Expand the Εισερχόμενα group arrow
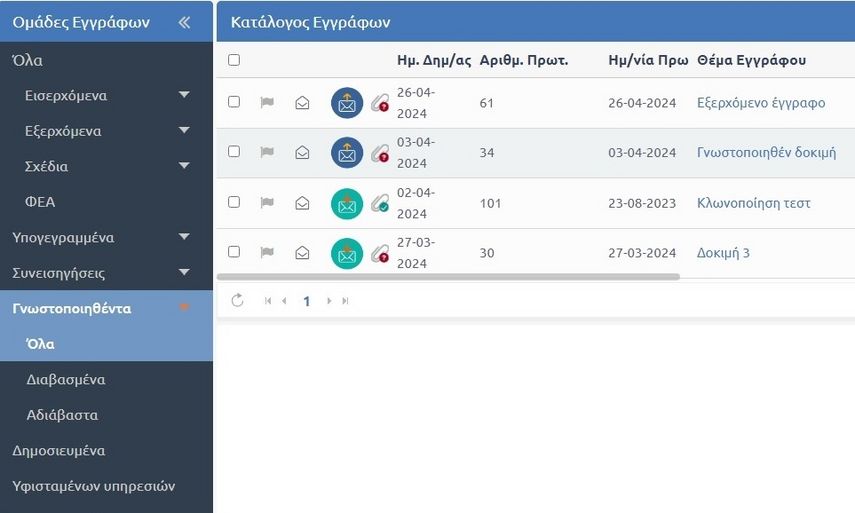This screenshot has height=513, width=855. point(184,96)
